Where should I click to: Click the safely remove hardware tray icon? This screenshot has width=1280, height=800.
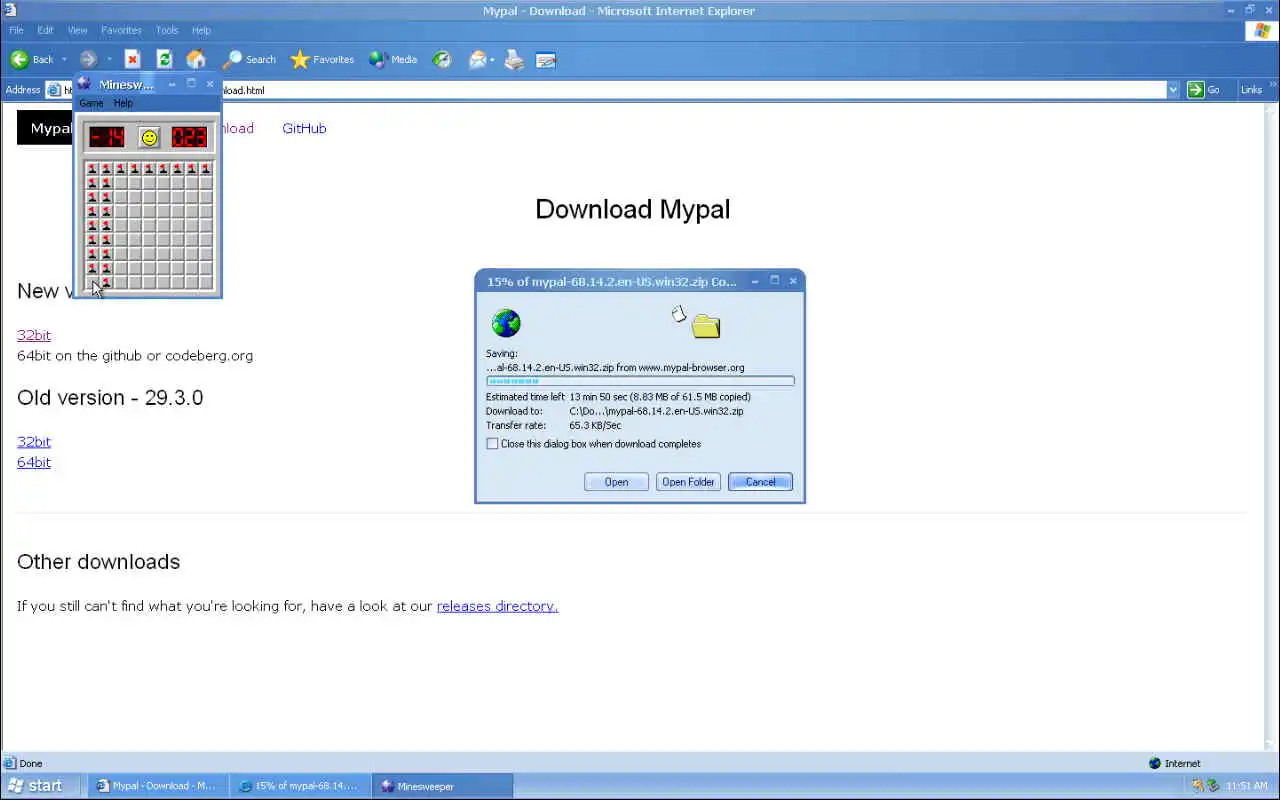(x=1213, y=786)
